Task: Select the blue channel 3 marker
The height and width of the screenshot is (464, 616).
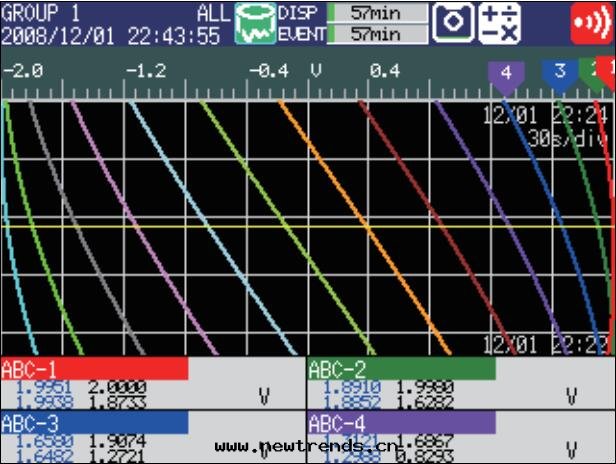Action: [x=560, y=77]
